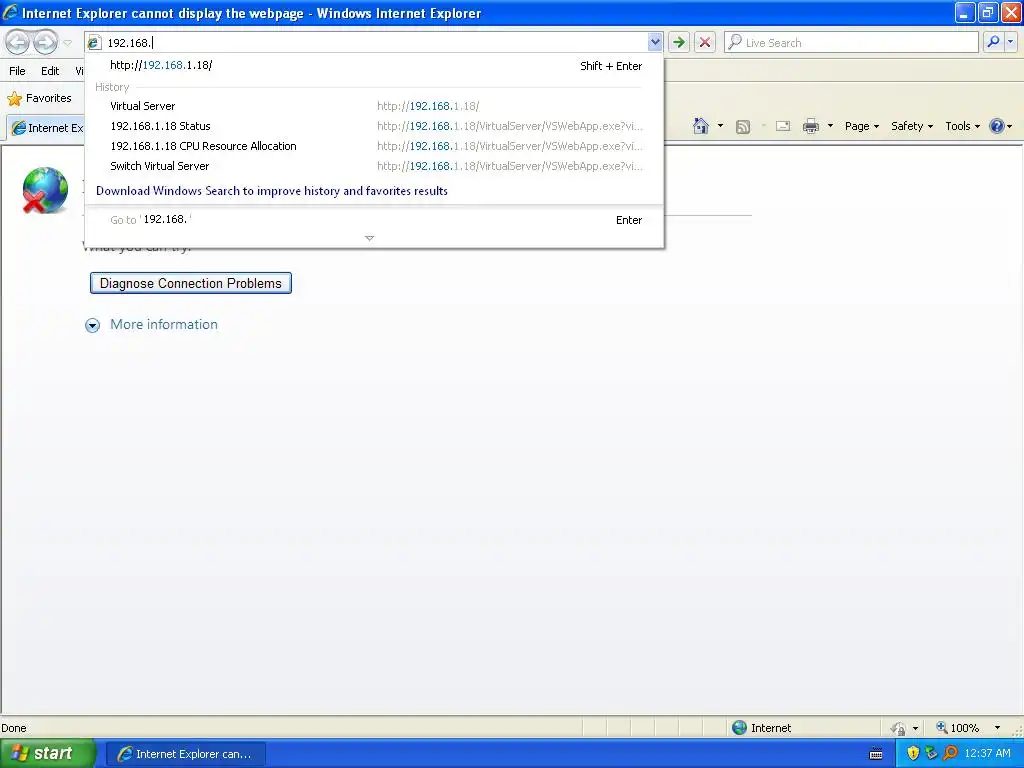This screenshot has height=768, width=1024.
Task: Expand More information section
Action: click(x=93, y=325)
